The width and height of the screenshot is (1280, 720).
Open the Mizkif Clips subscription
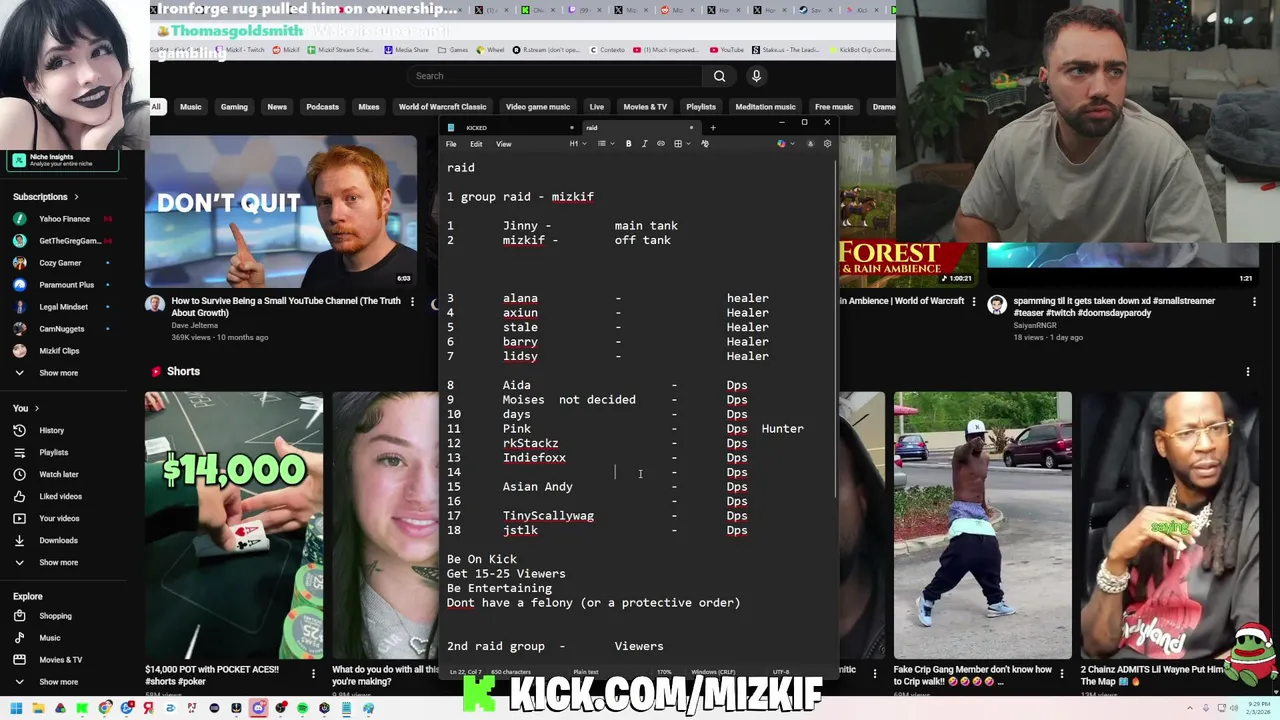pyautogui.click(x=59, y=351)
